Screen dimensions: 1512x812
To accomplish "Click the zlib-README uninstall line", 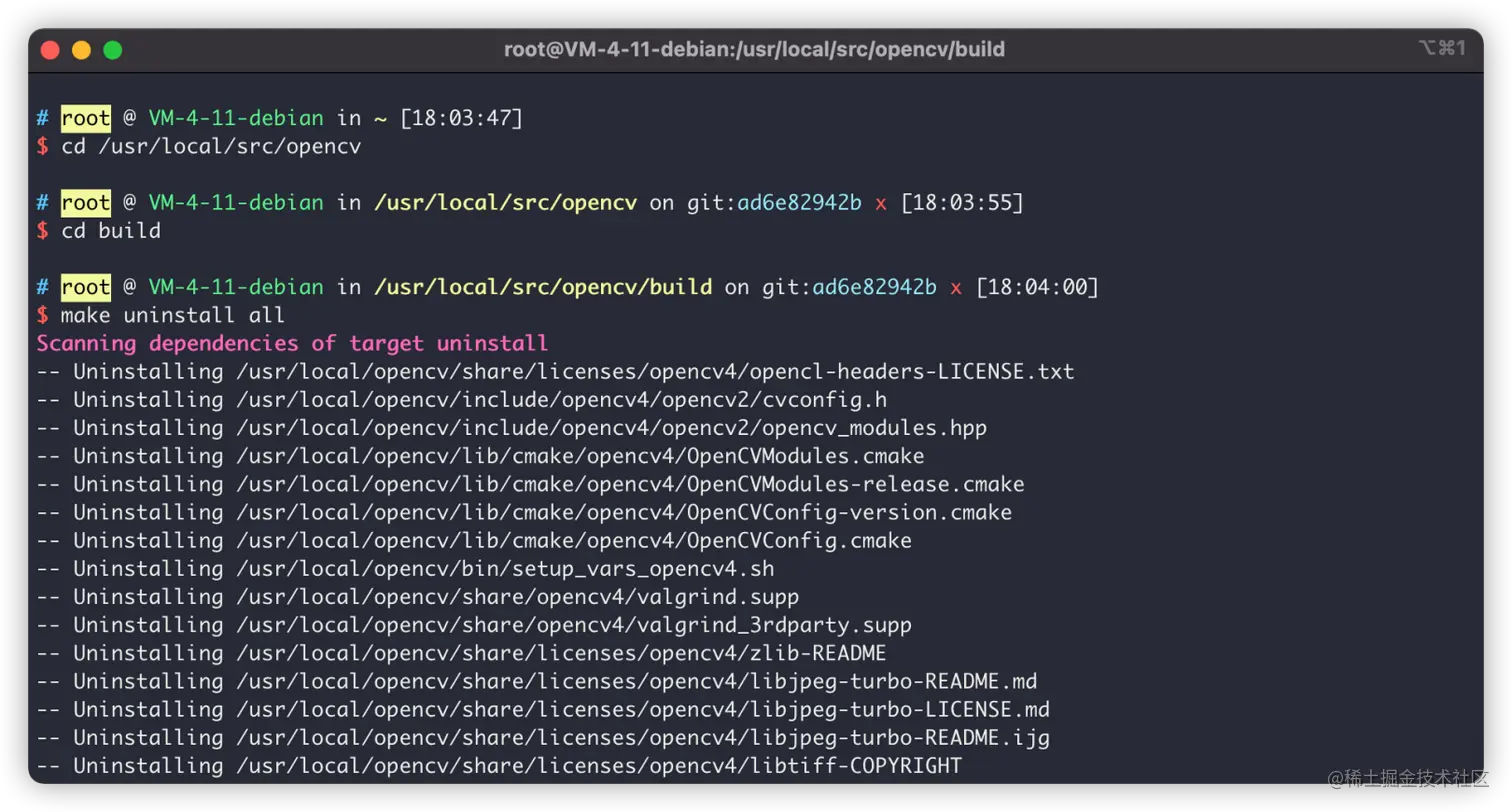I will pyautogui.click(x=461, y=653).
